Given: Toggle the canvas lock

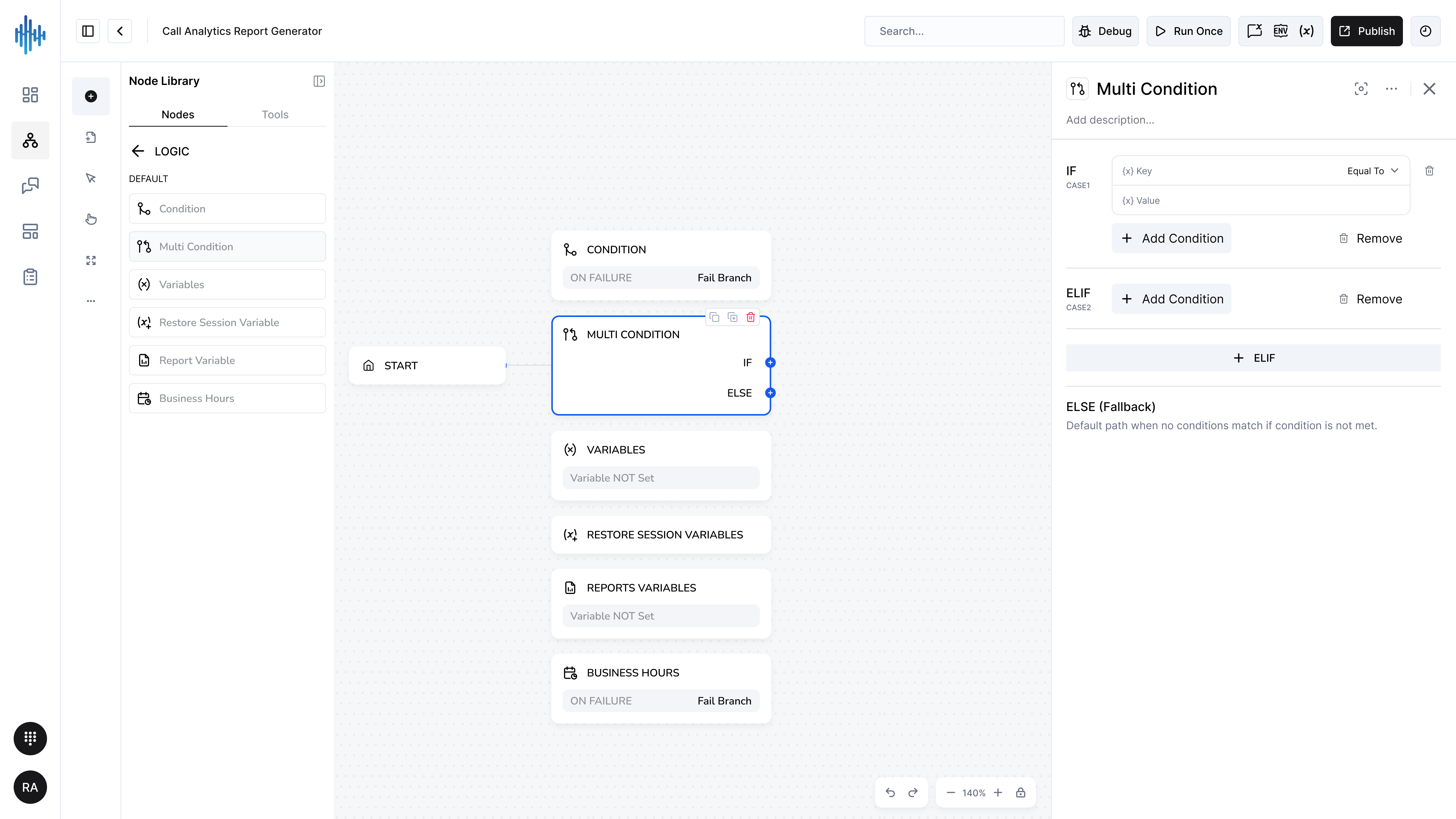Looking at the screenshot, I should point(1021,792).
